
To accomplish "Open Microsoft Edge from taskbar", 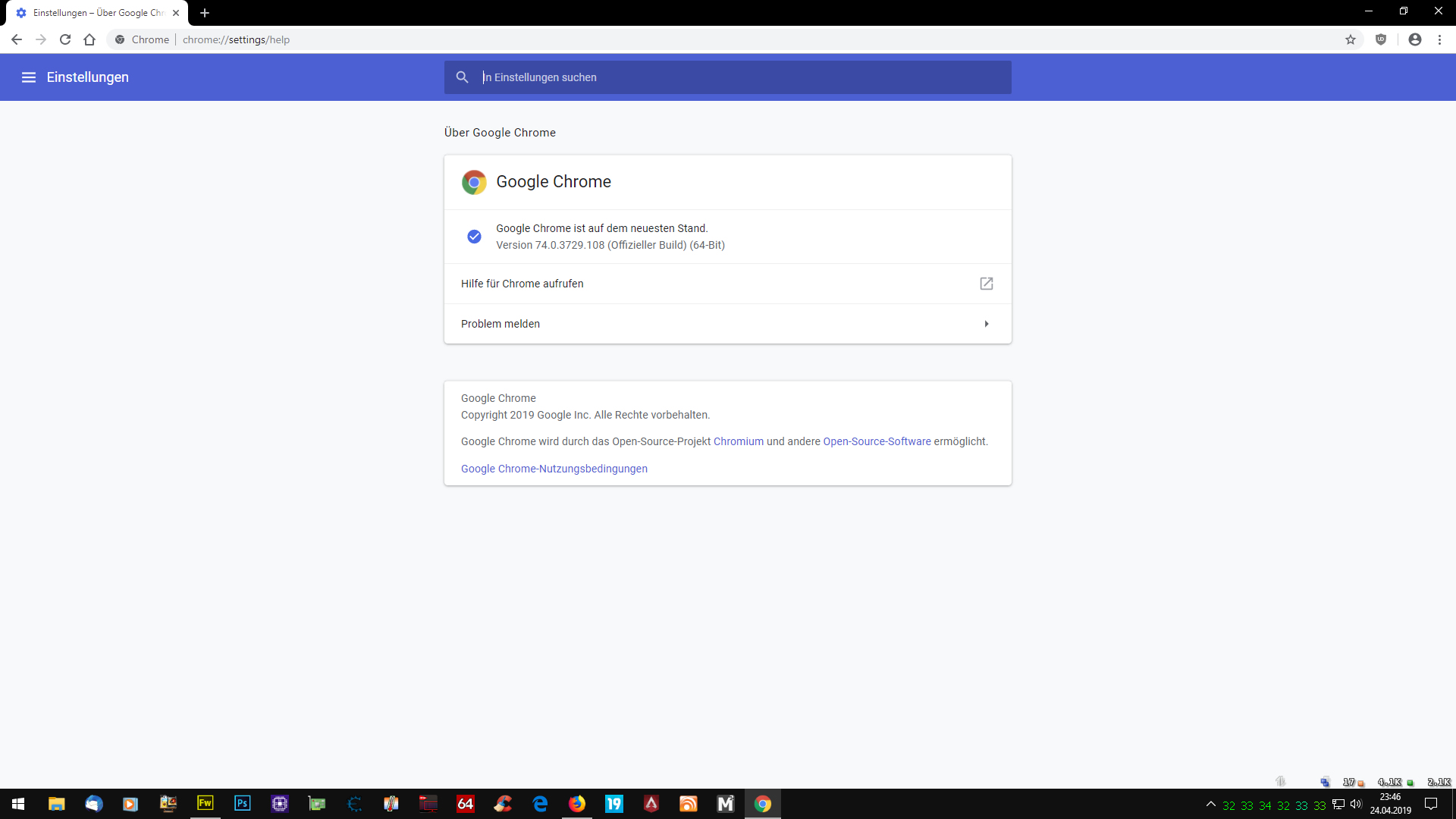I will [540, 804].
